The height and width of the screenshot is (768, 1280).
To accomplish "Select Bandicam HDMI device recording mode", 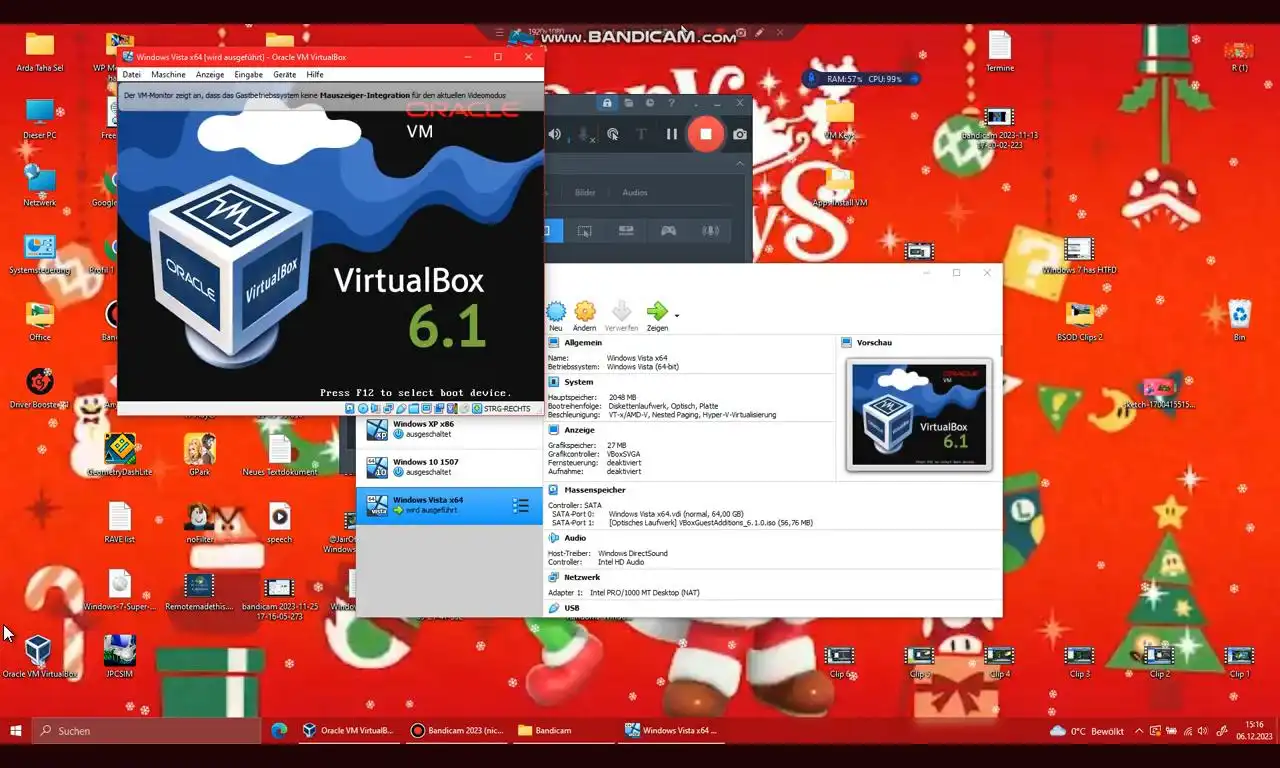I will click(x=626, y=231).
